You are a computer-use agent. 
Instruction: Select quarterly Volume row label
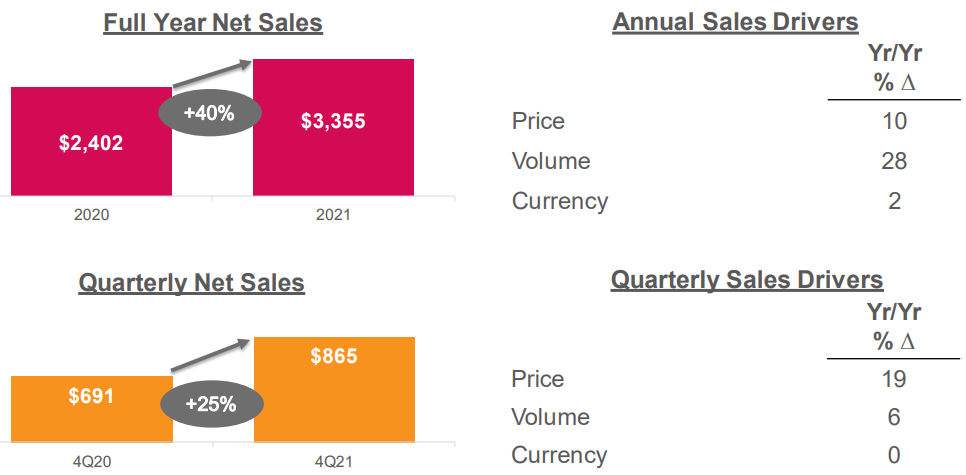[x=551, y=417]
